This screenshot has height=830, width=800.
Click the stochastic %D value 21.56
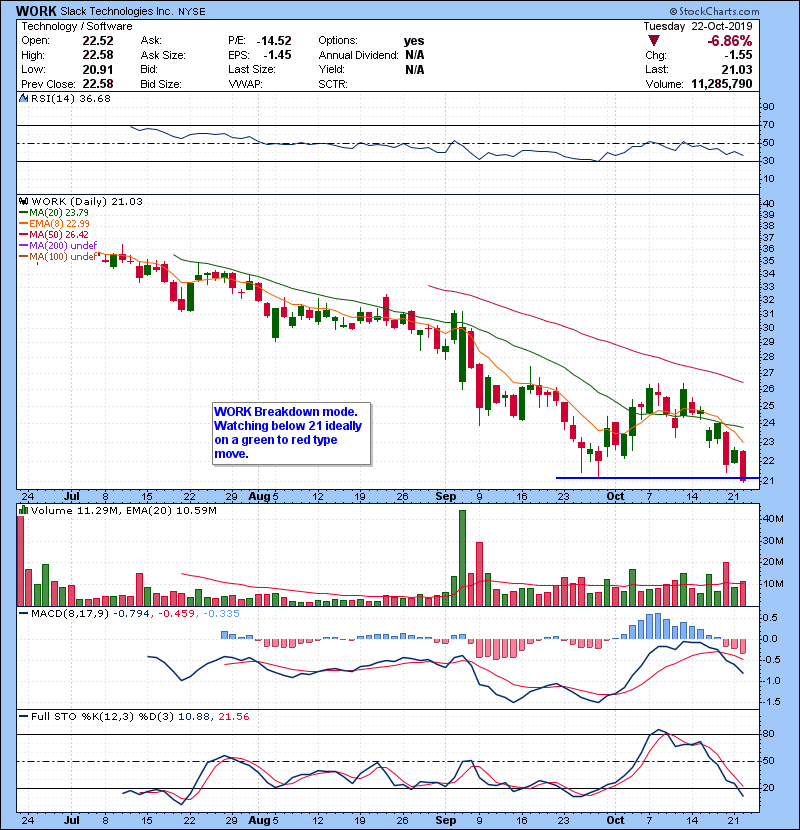(233, 717)
